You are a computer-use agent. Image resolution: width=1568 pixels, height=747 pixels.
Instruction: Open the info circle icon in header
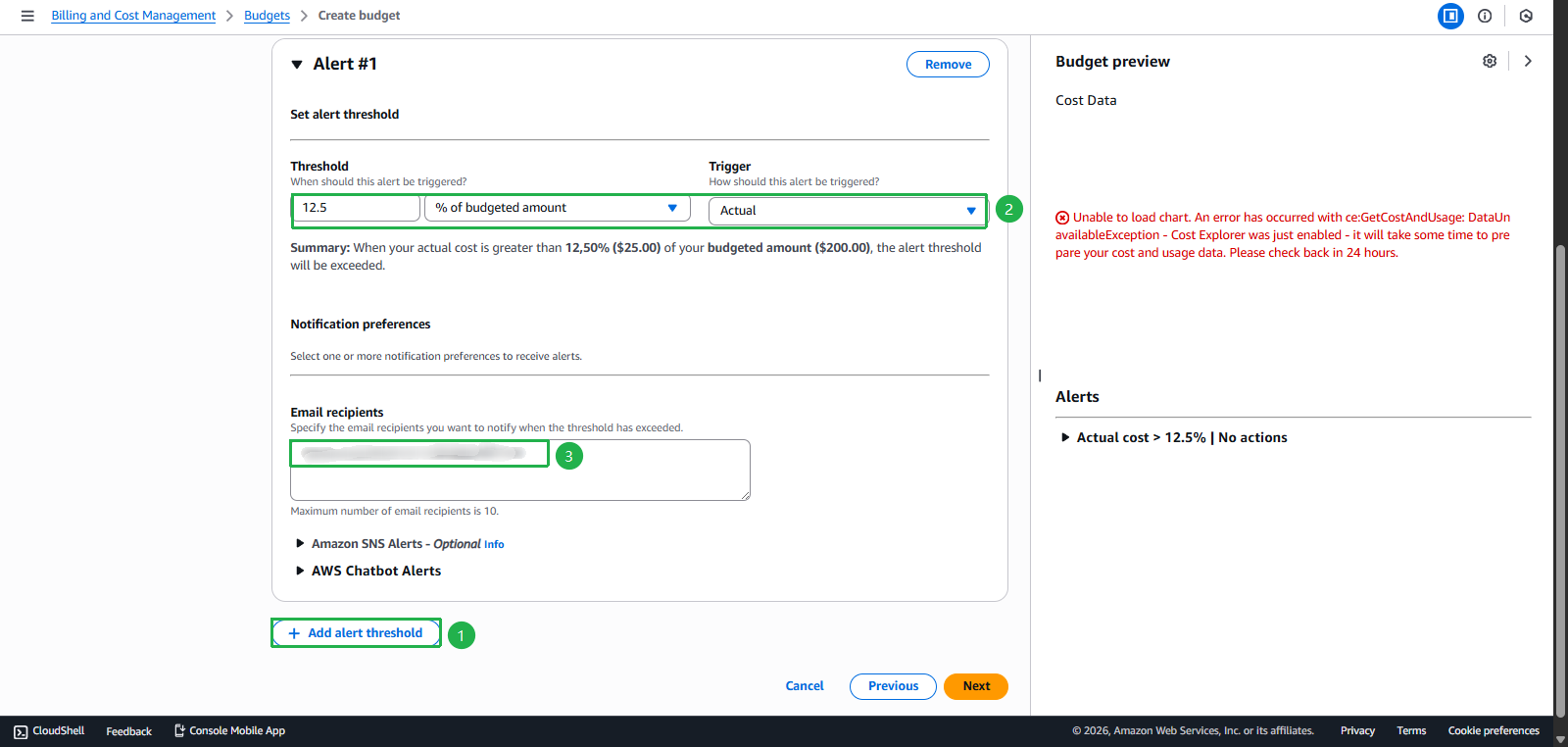[1485, 16]
